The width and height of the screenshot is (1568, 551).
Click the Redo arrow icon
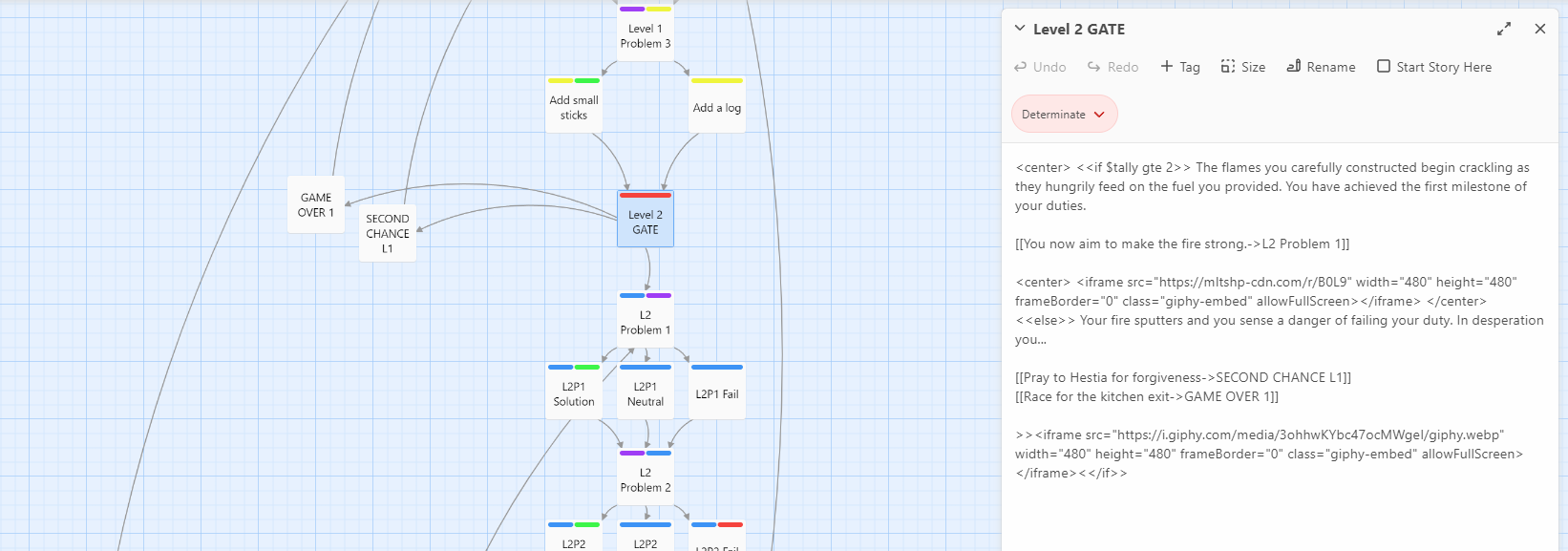[1094, 67]
